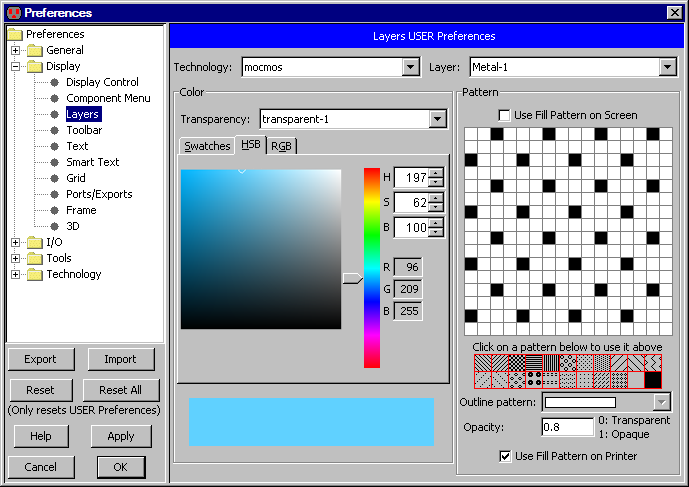Pick the small ovals fill pattern
Viewport: 689px width, 487px height.
(517, 380)
